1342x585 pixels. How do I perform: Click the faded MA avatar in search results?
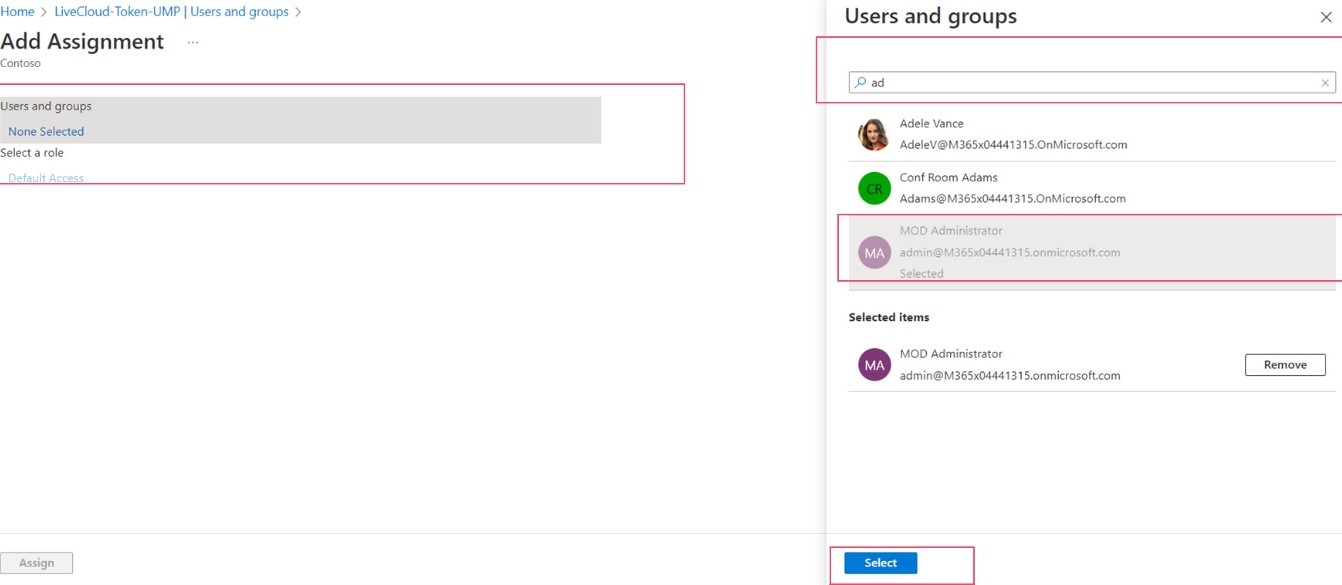click(x=874, y=252)
